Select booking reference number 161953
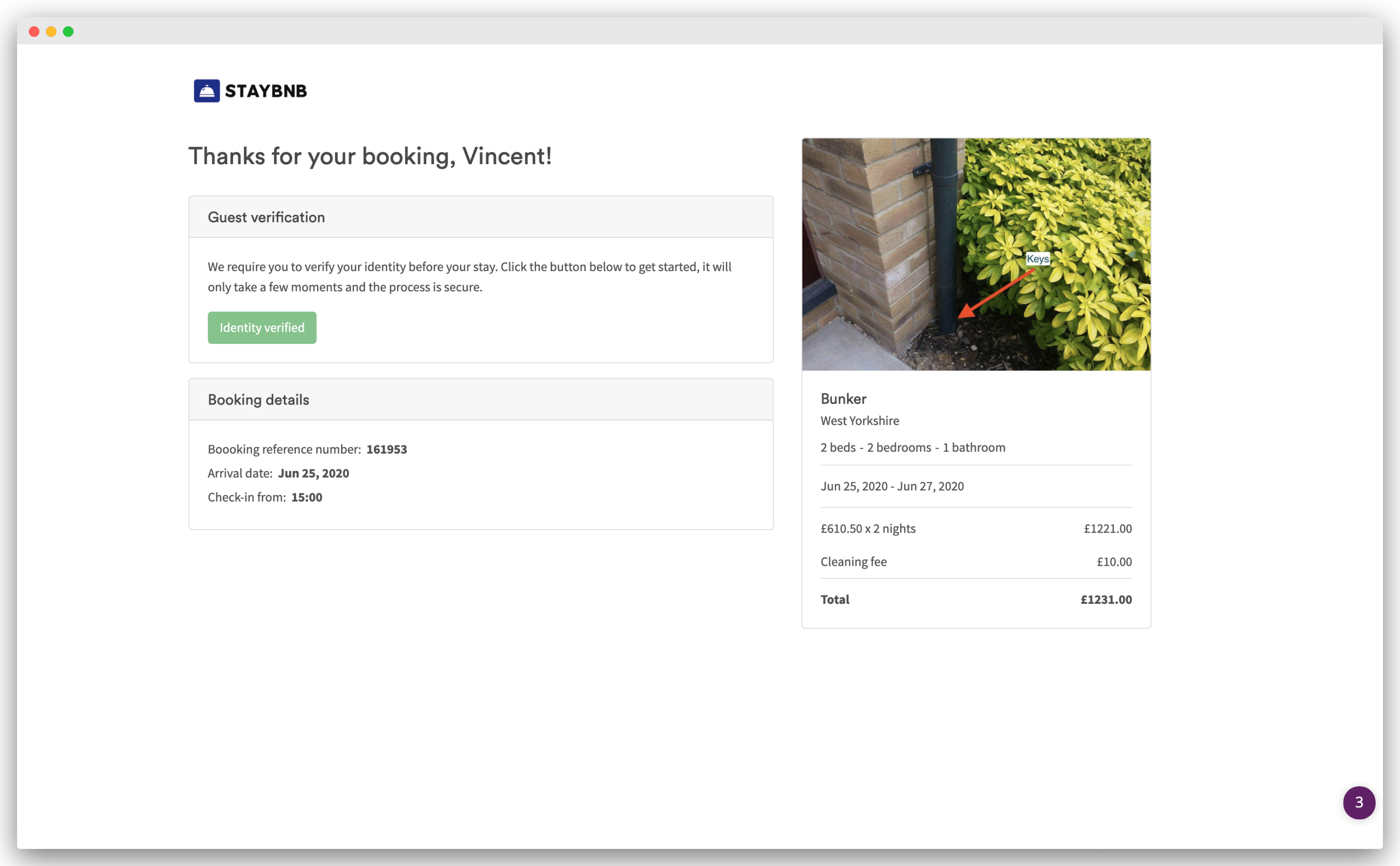Screen dimensions: 1400x866 point(387,449)
